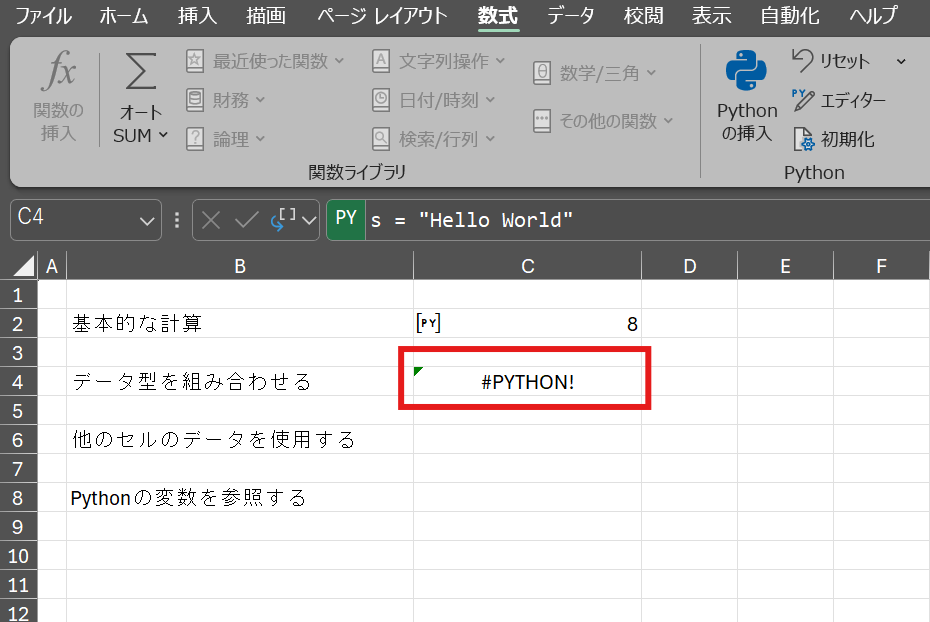This screenshot has width=930, height=622.
Task: Confirm entry with formula bar checkmark
Action: click(246, 220)
